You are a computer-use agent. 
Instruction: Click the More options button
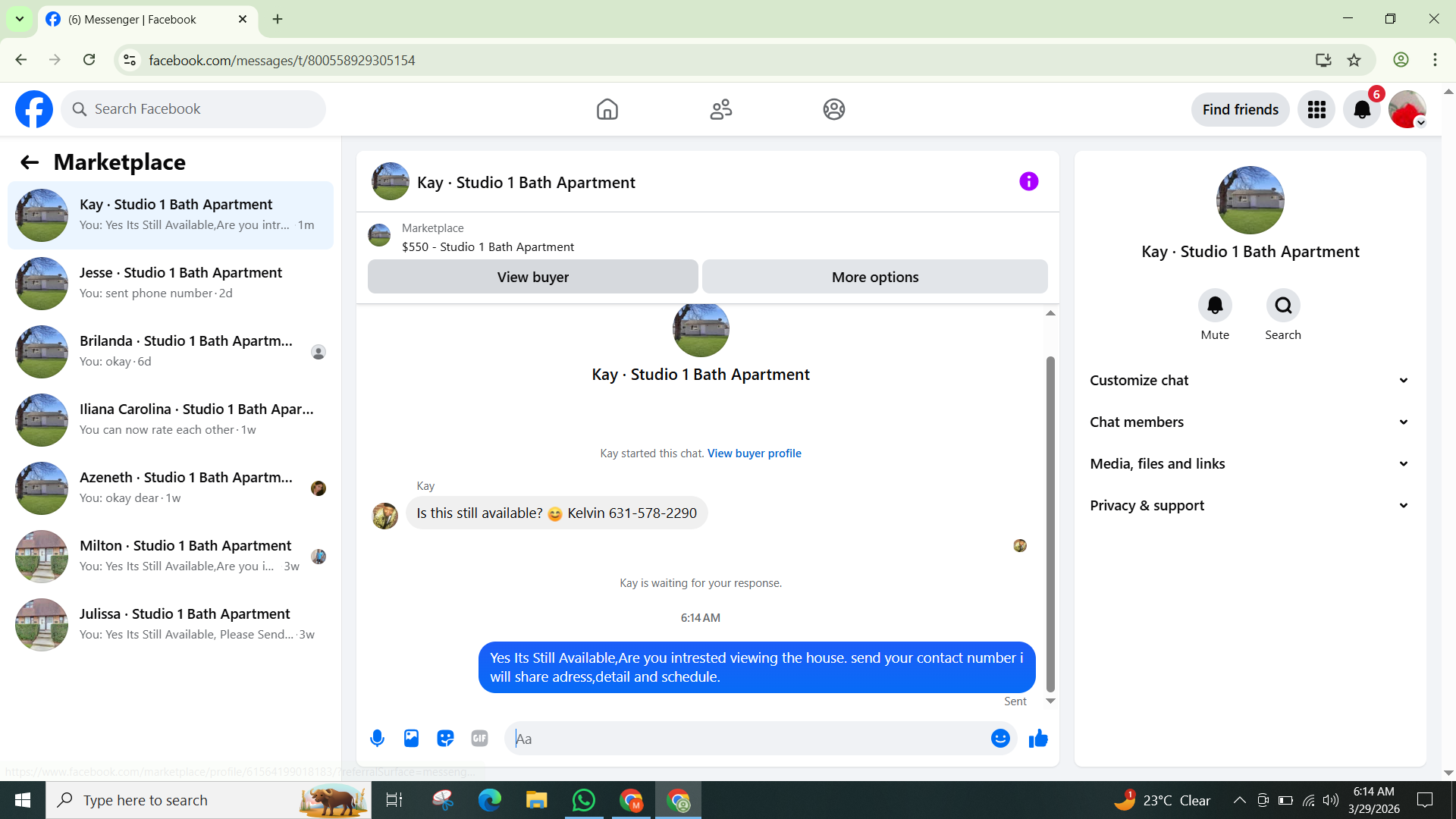click(x=875, y=277)
